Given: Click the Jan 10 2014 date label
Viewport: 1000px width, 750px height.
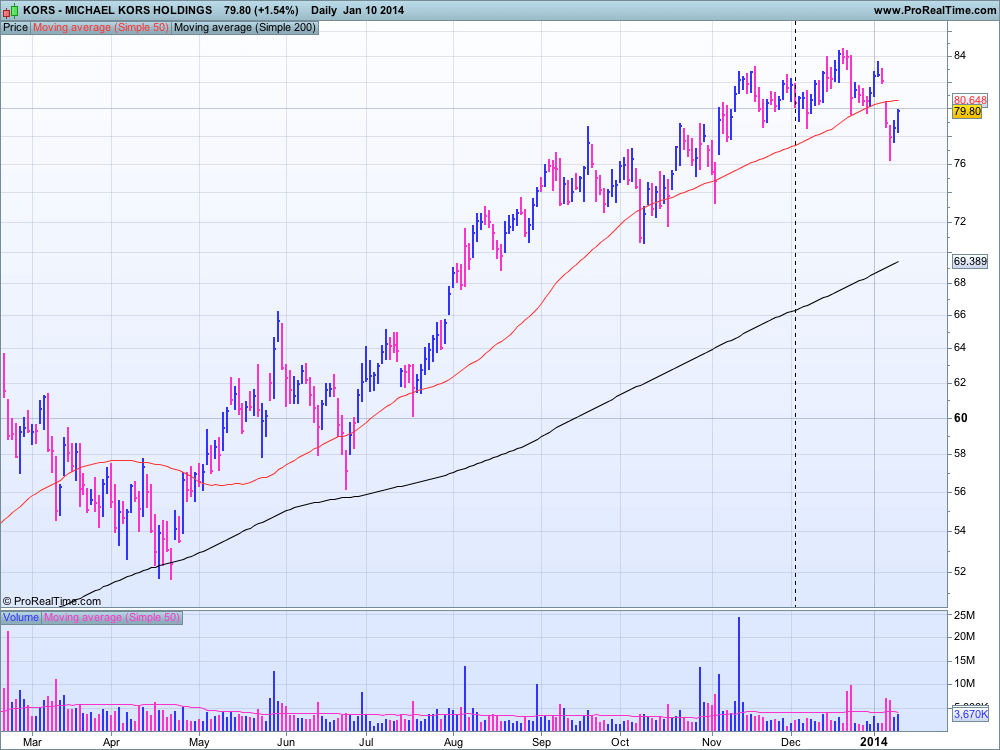Looking at the screenshot, I should tap(375, 10).
